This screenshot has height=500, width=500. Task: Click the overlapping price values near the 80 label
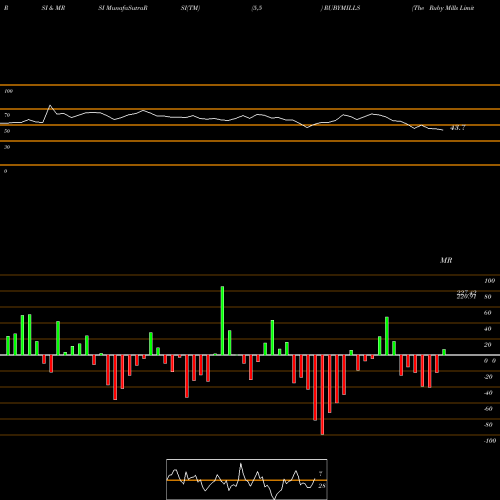pos(466,295)
